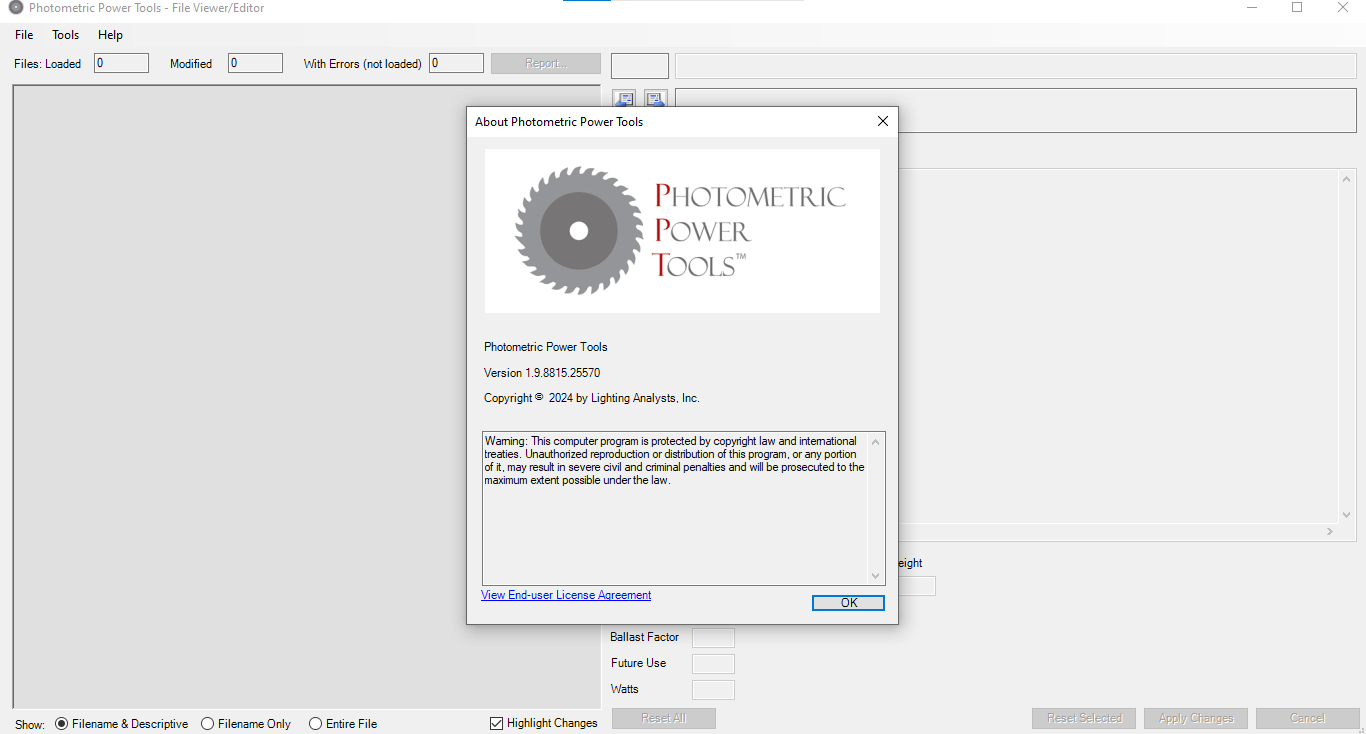Click the Ballast Factor input field
The image size is (1366, 734).
[x=713, y=638]
